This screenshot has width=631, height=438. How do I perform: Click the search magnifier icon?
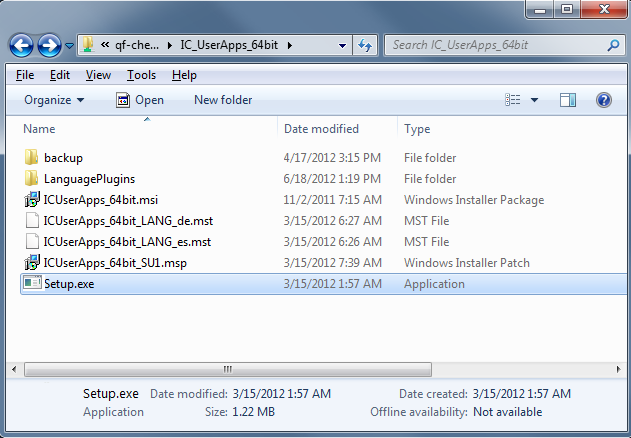coord(613,45)
